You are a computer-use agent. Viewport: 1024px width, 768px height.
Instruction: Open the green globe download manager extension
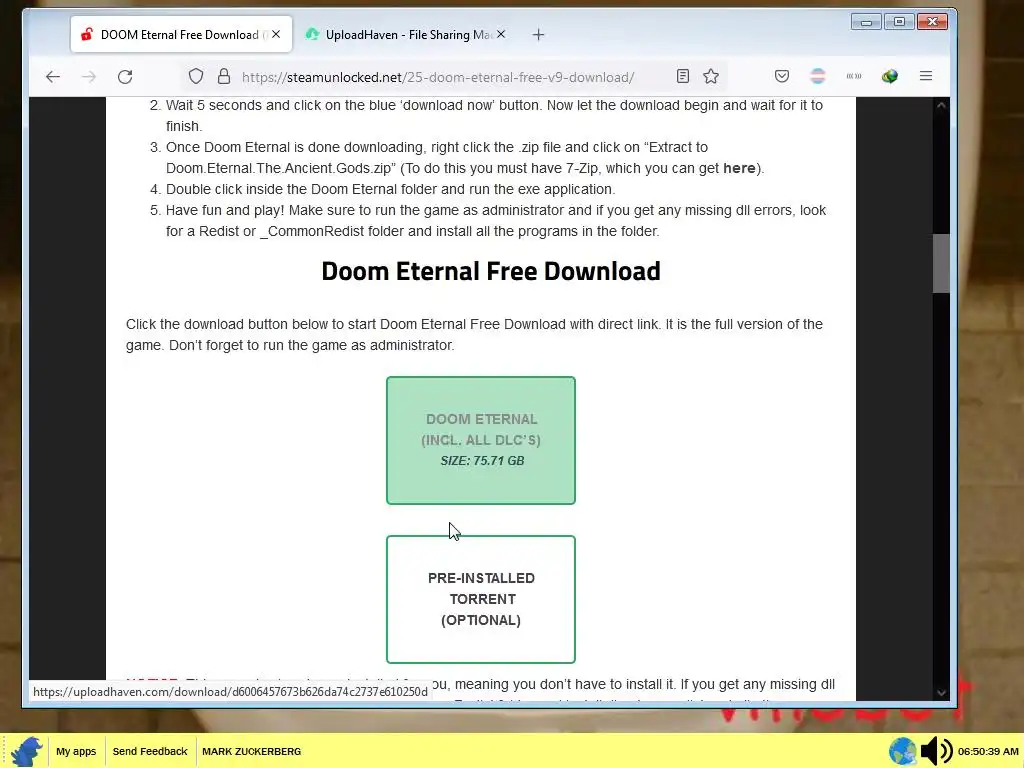889,76
